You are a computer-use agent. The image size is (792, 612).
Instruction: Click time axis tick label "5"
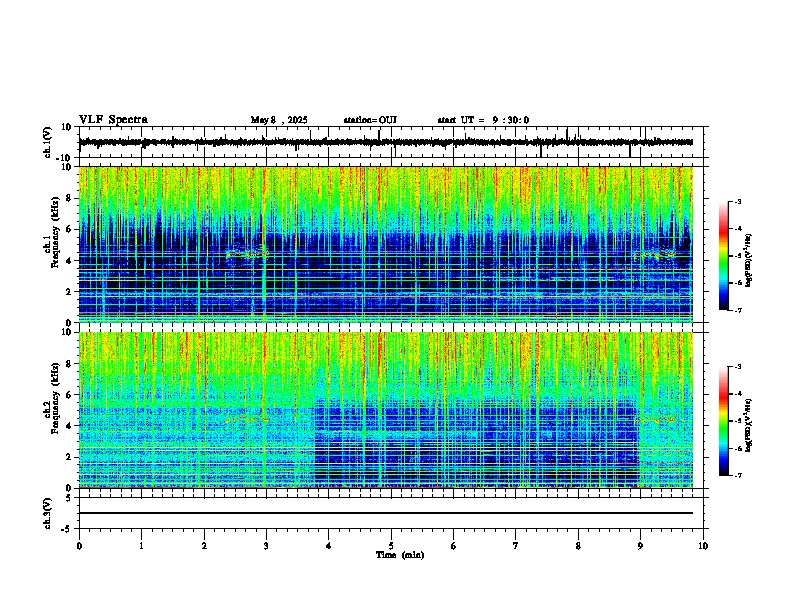click(391, 546)
